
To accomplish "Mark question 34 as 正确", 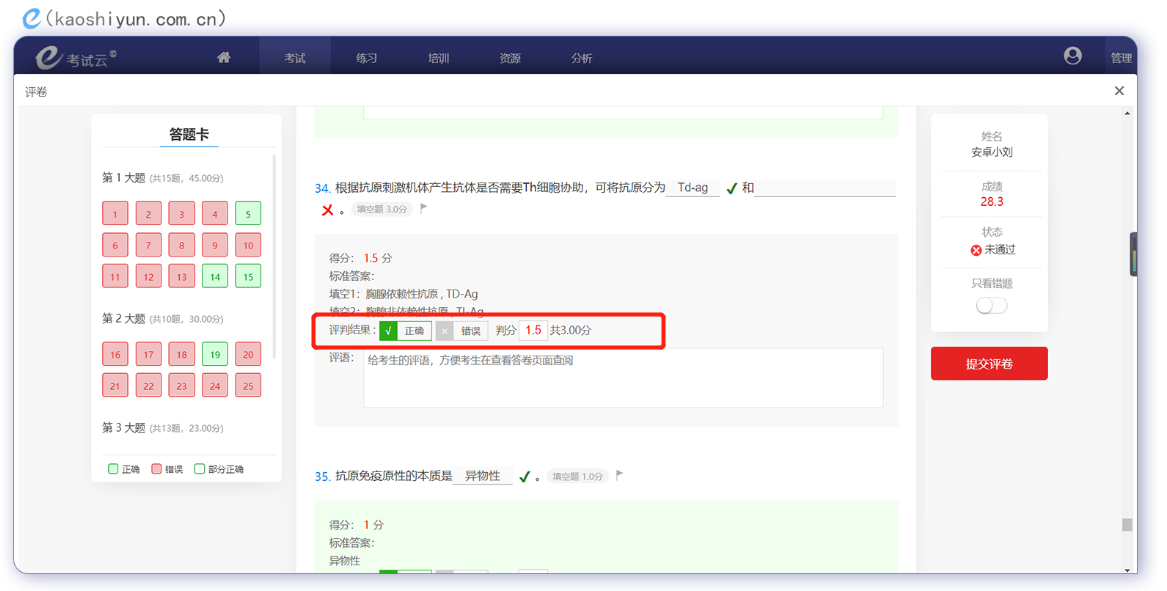I will tap(405, 331).
